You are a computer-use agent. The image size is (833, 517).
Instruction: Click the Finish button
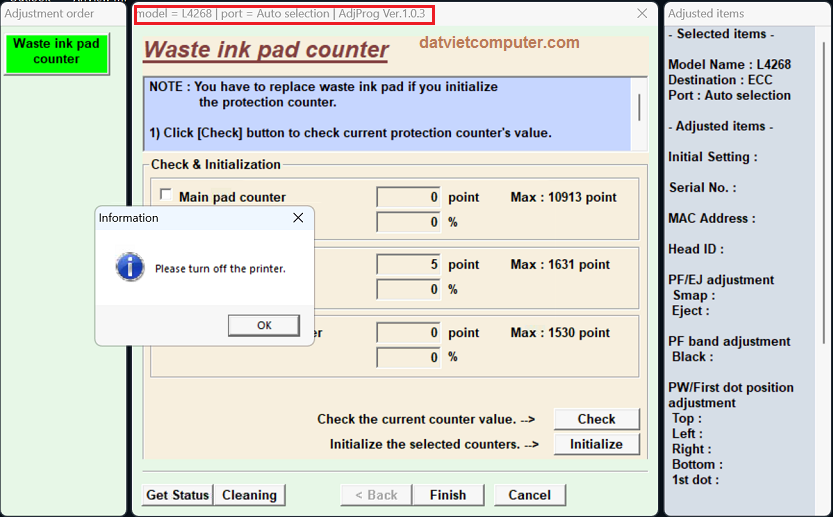(448, 495)
